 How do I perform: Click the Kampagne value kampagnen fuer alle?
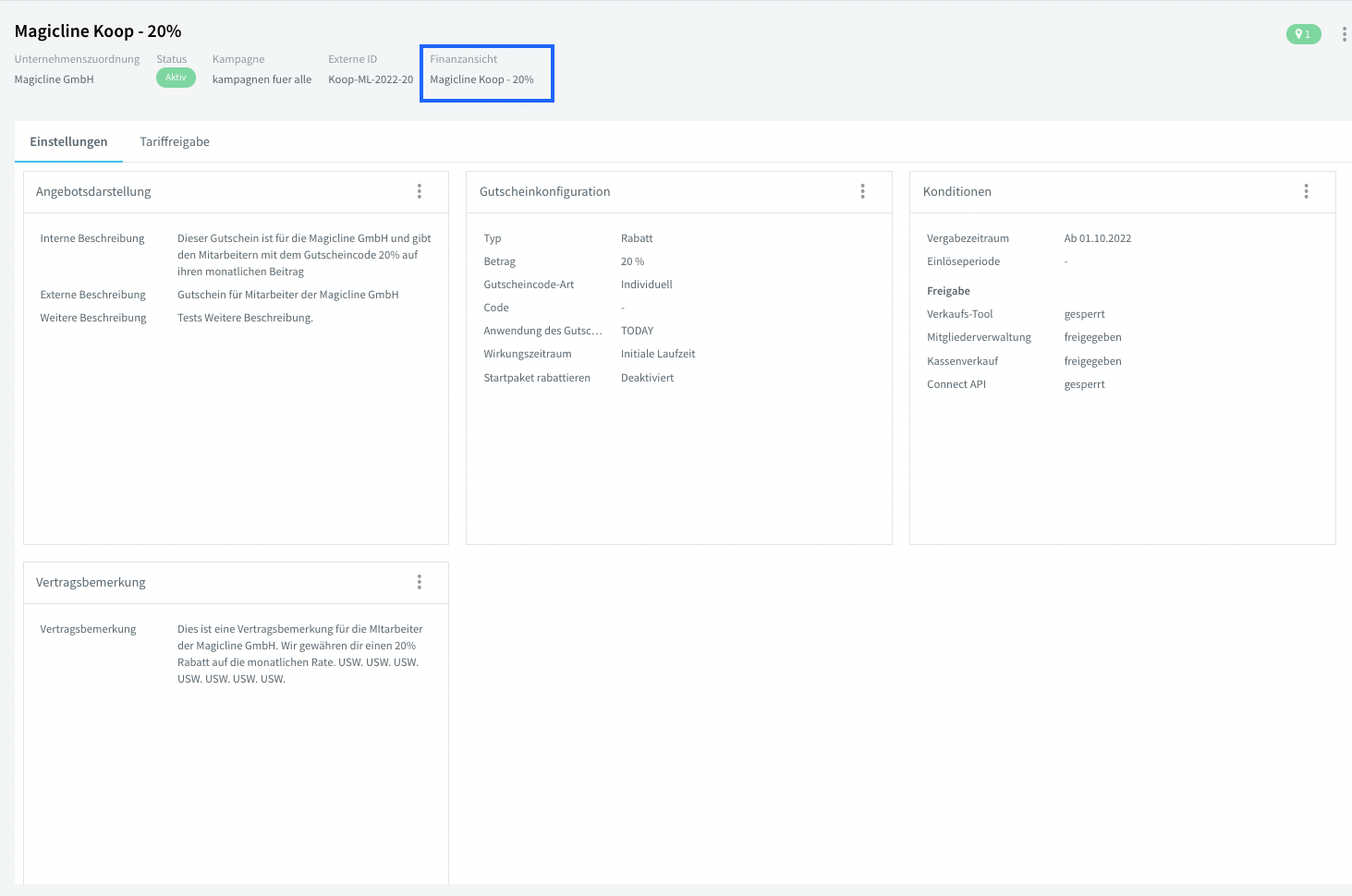click(262, 79)
